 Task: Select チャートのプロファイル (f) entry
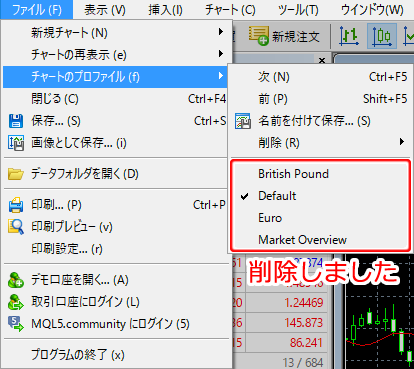click(115, 77)
